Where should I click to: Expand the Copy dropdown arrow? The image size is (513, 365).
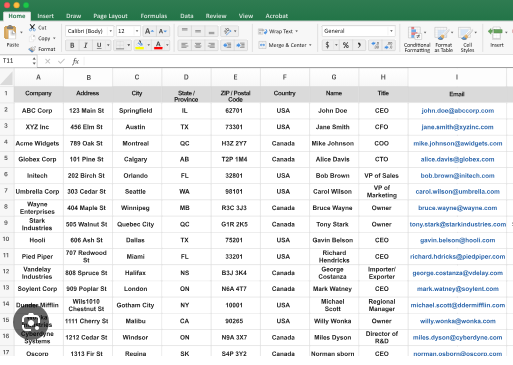coord(54,38)
